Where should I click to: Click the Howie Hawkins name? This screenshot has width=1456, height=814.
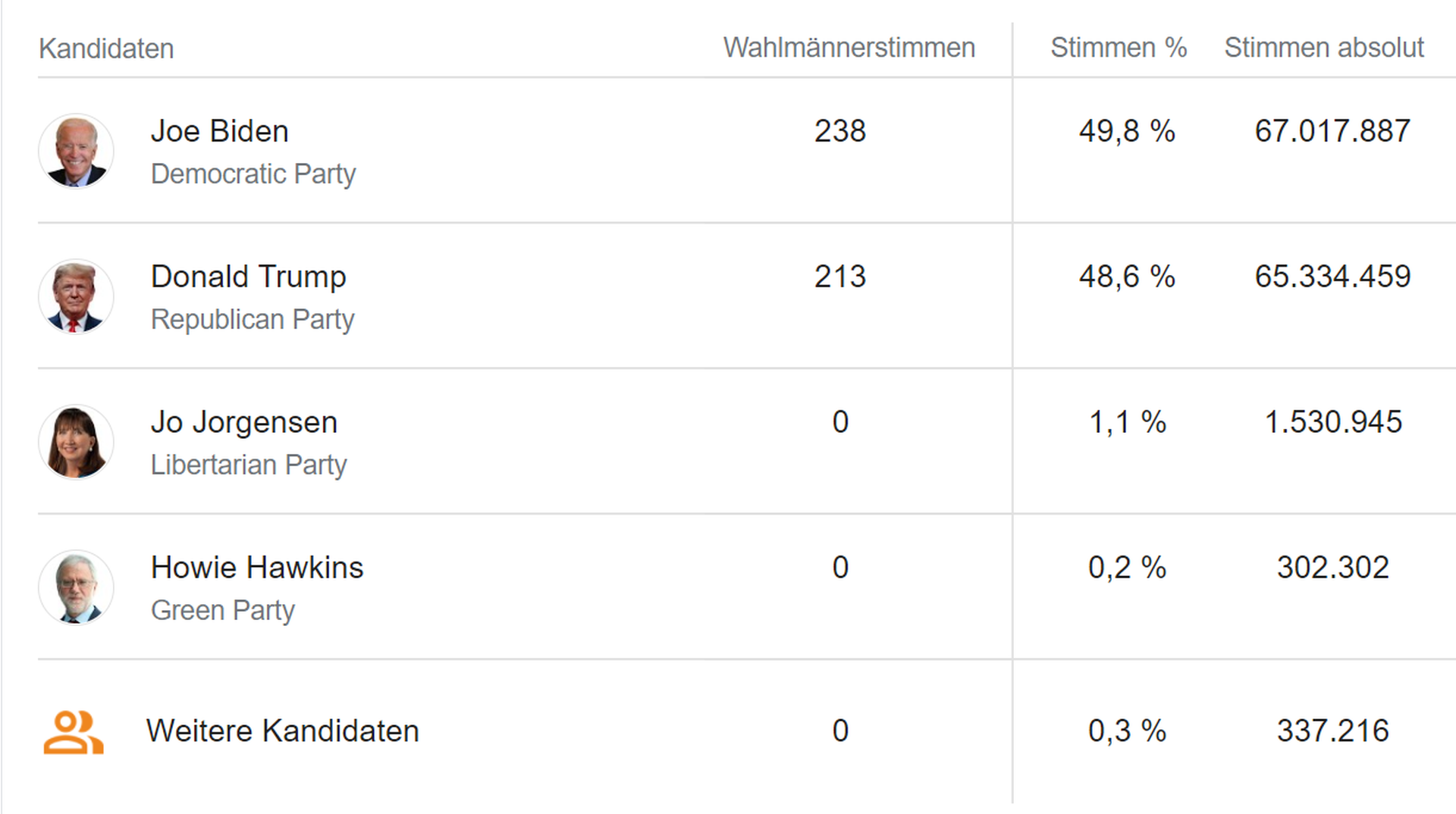click(x=257, y=568)
